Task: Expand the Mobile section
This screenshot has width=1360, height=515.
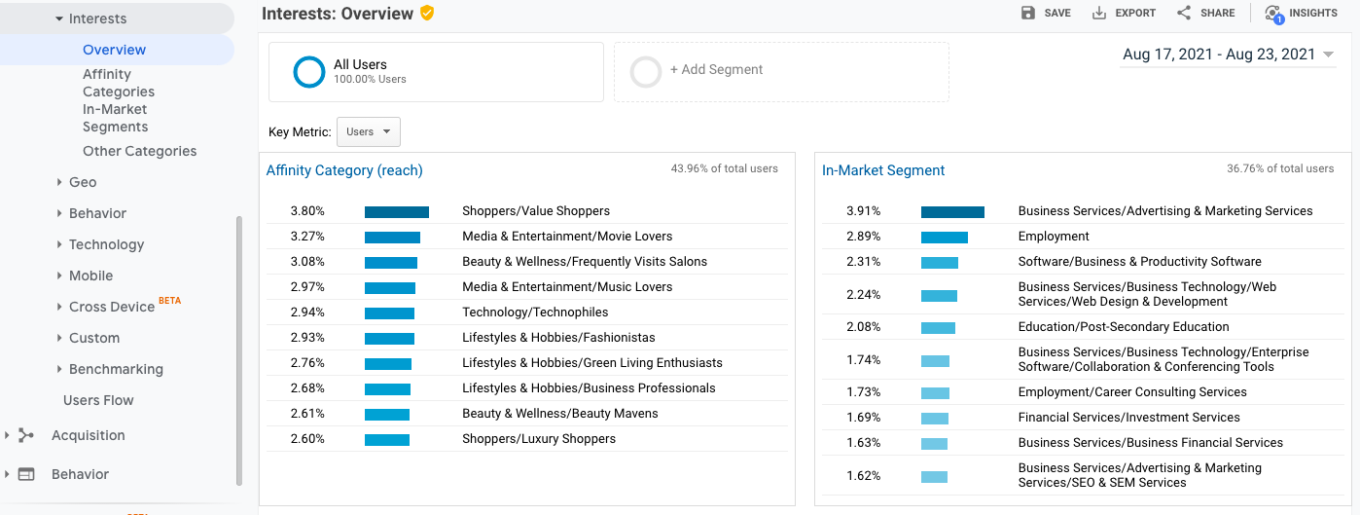Action: [x=60, y=275]
